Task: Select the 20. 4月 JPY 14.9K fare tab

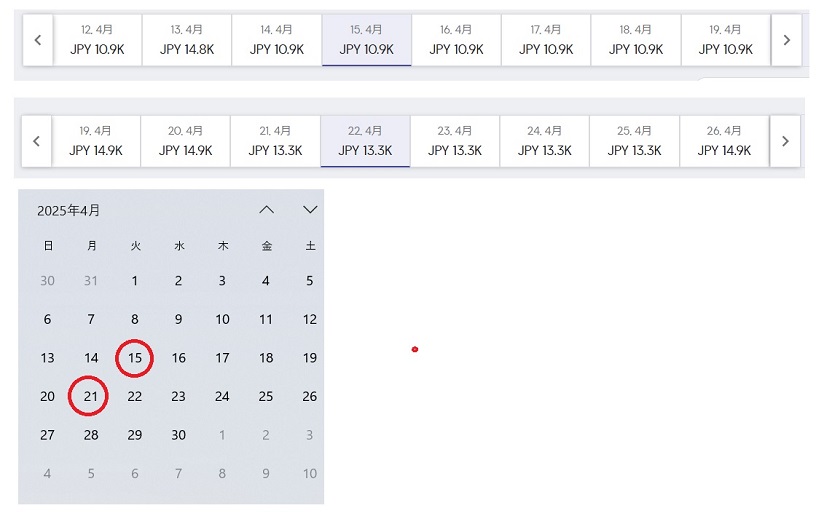Action: tap(185, 141)
